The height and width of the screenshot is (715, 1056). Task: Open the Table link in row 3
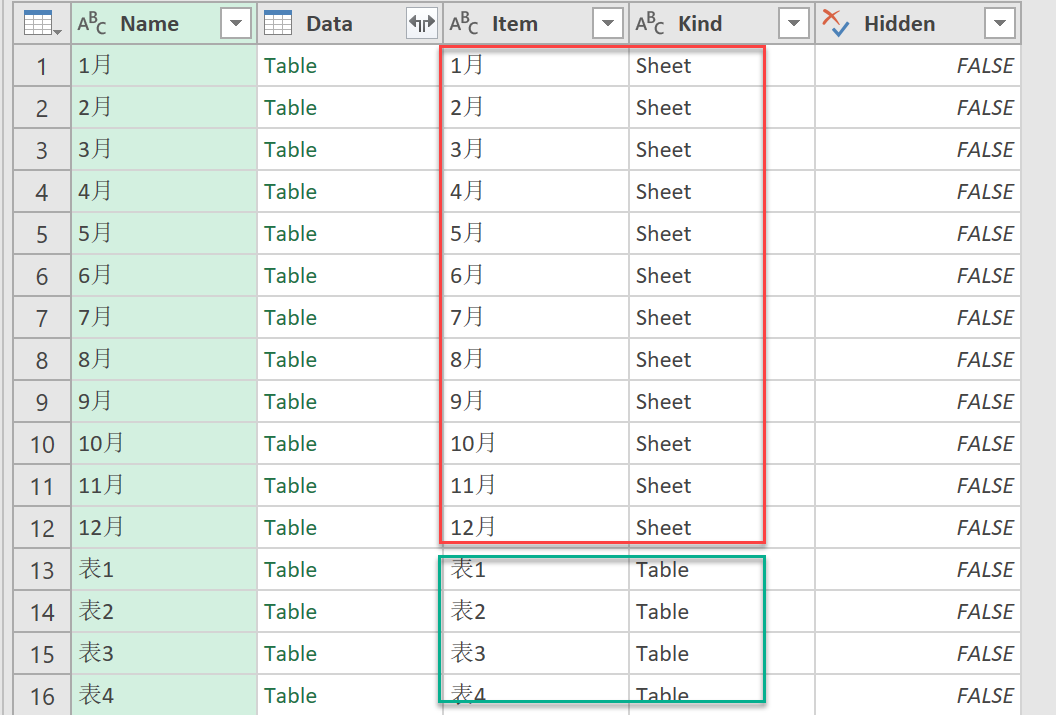290,149
